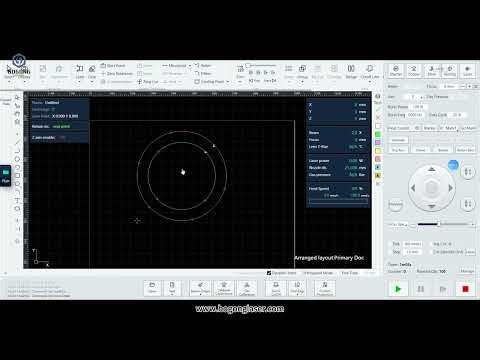The height and width of the screenshot is (360, 480).
Task: Lower Z axis with lower Z button
Action: (x=468, y=204)
